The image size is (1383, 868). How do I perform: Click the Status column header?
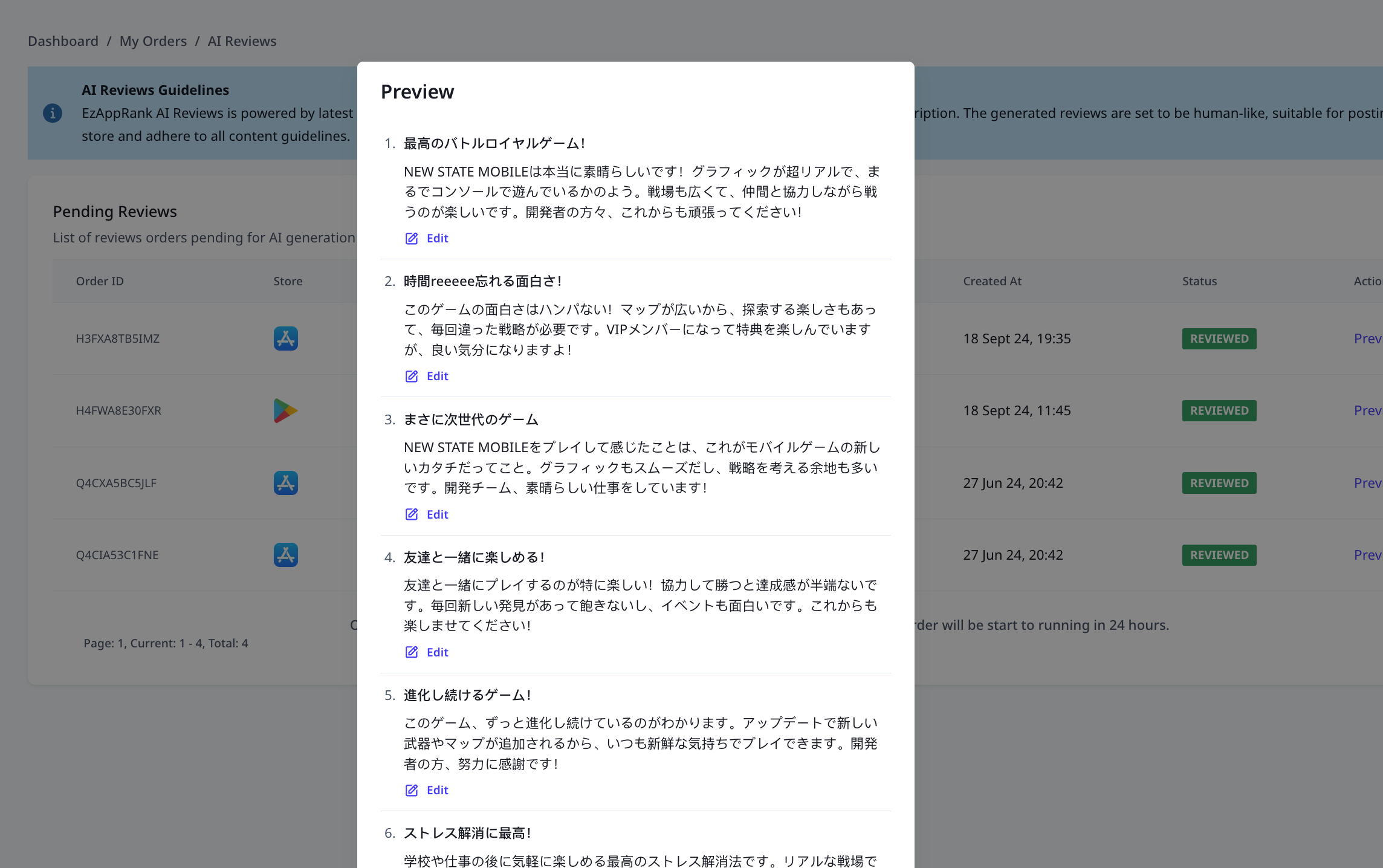(1199, 281)
